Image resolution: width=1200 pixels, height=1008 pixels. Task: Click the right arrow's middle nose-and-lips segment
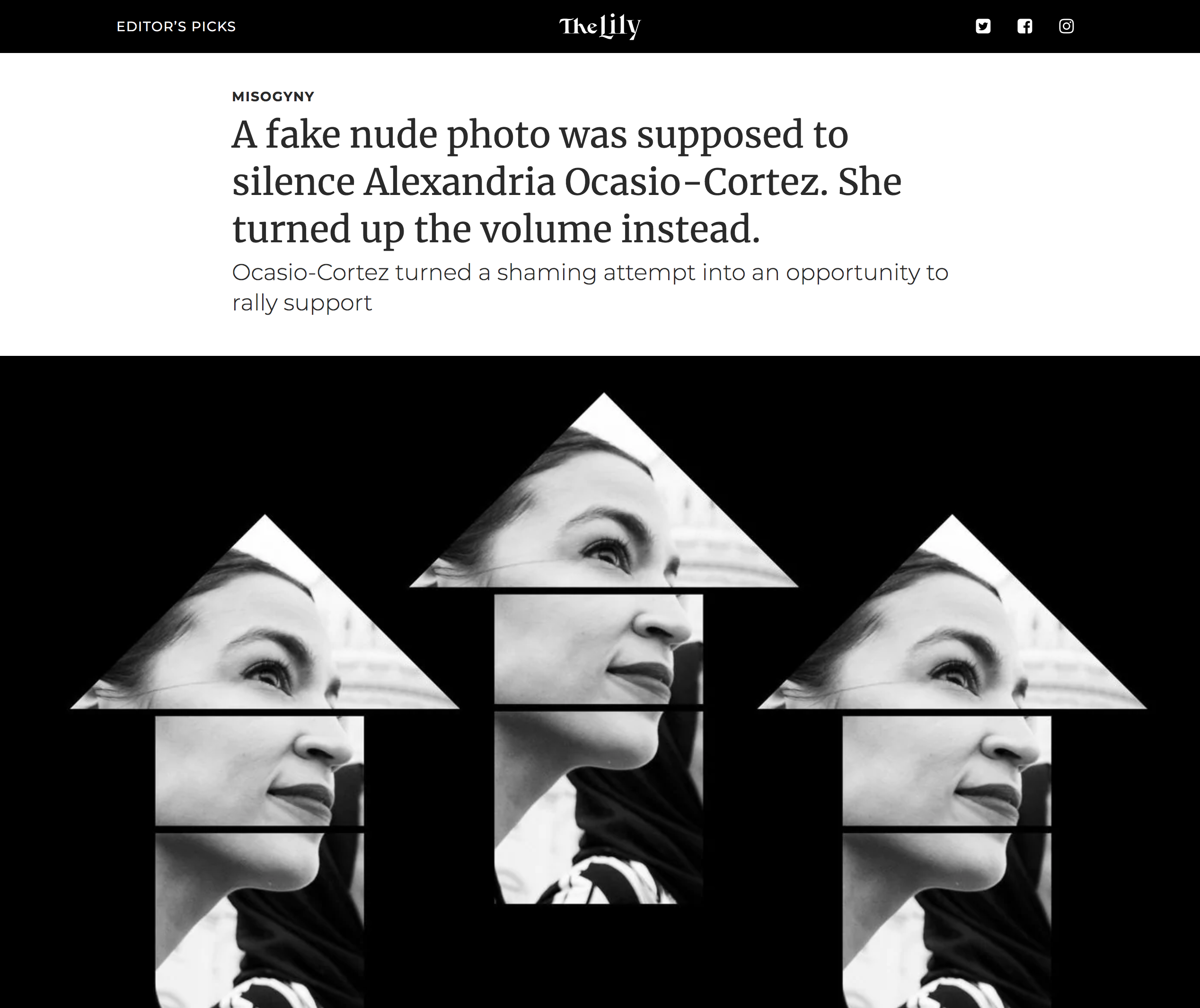(x=947, y=771)
